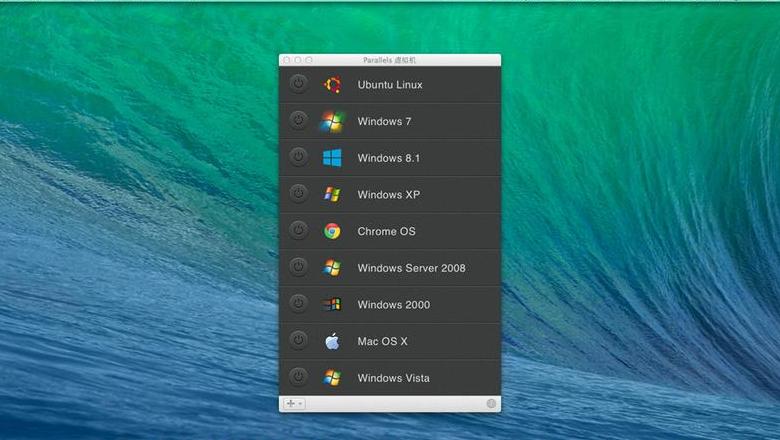Click the Windows 7 orb icon
The image size is (780, 440).
pyautogui.click(x=332, y=121)
